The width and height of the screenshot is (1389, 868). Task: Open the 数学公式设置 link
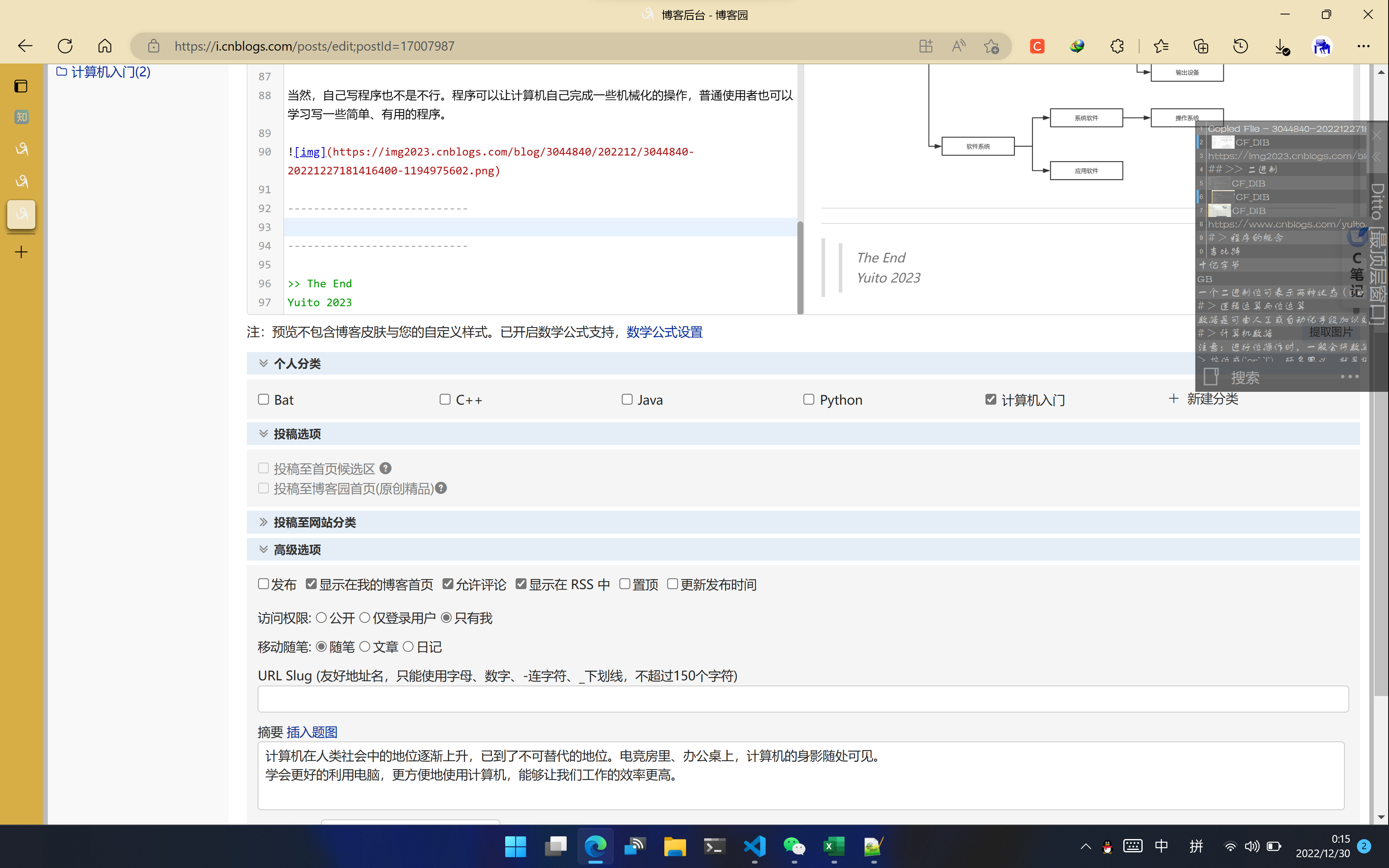(x=664, y=332)
